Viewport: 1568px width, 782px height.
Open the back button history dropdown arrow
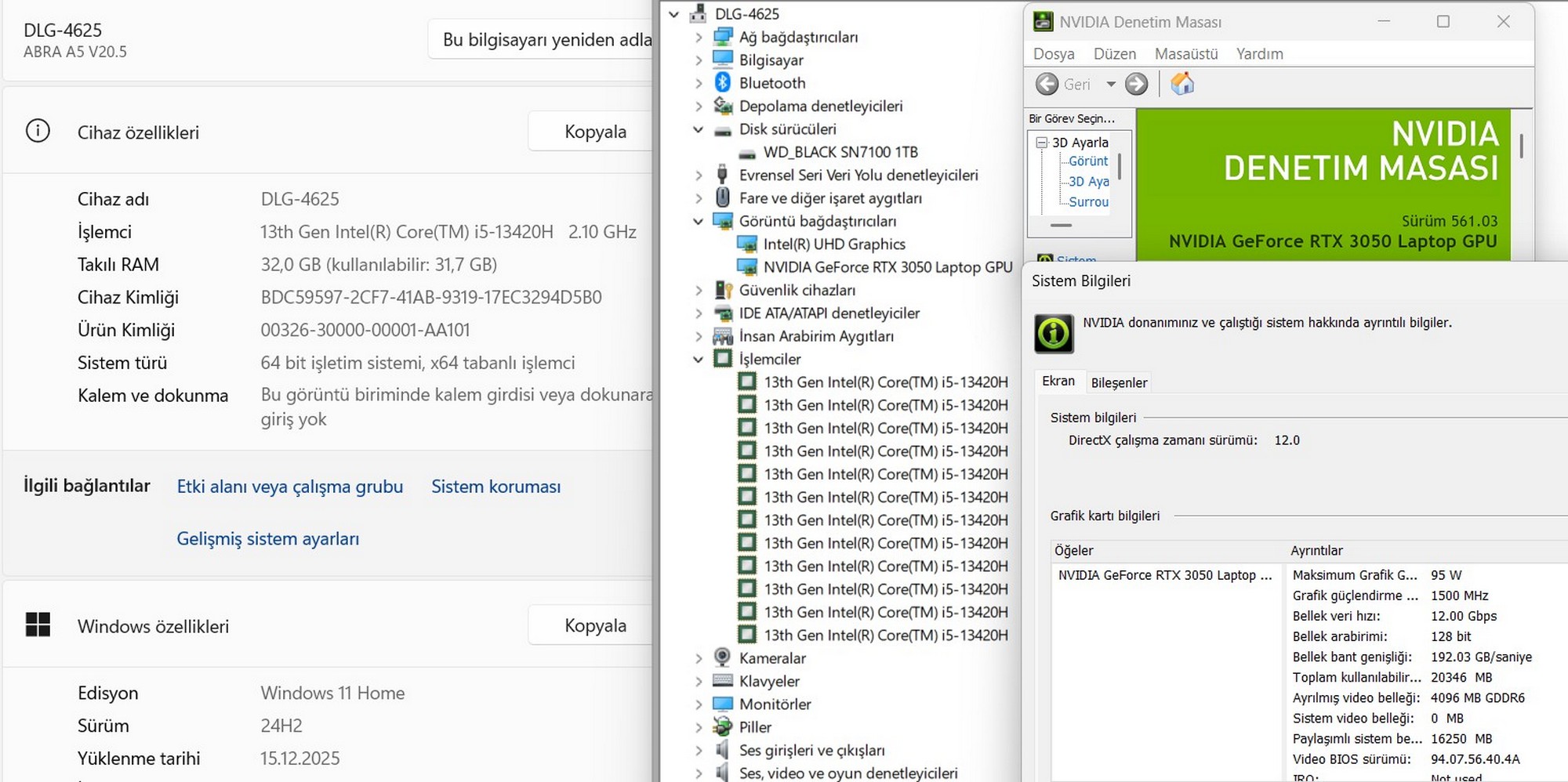1111,84
